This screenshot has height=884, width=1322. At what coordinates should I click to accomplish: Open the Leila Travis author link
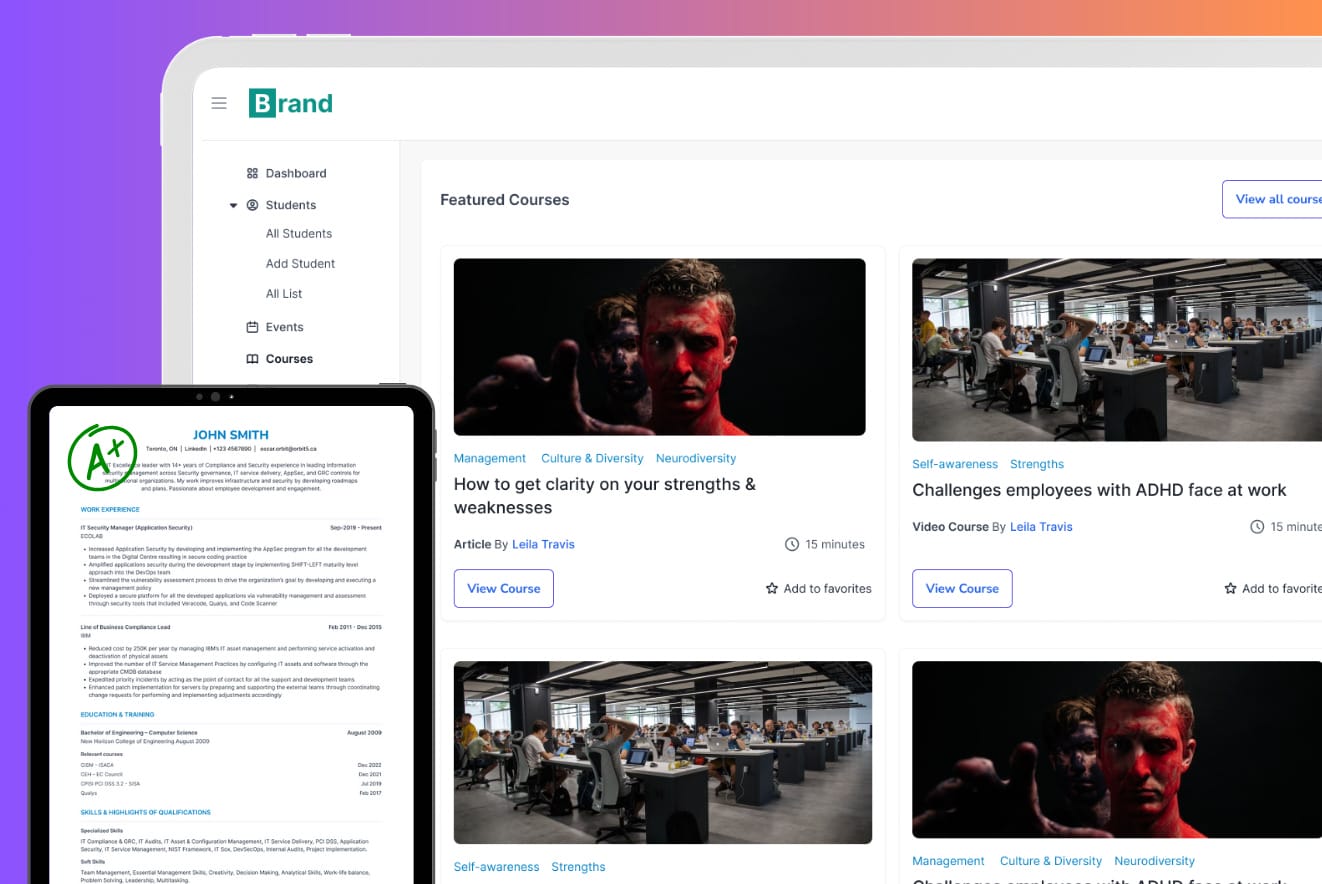(x=543, y=544)
